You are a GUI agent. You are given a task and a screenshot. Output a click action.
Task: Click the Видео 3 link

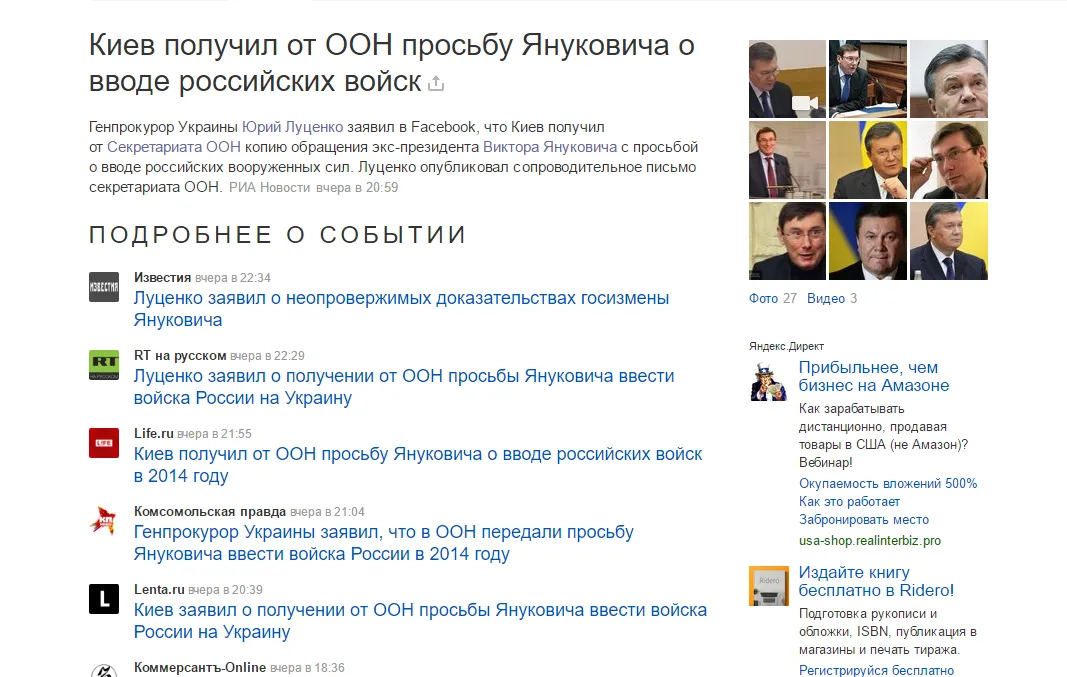[x=832, y=299]
